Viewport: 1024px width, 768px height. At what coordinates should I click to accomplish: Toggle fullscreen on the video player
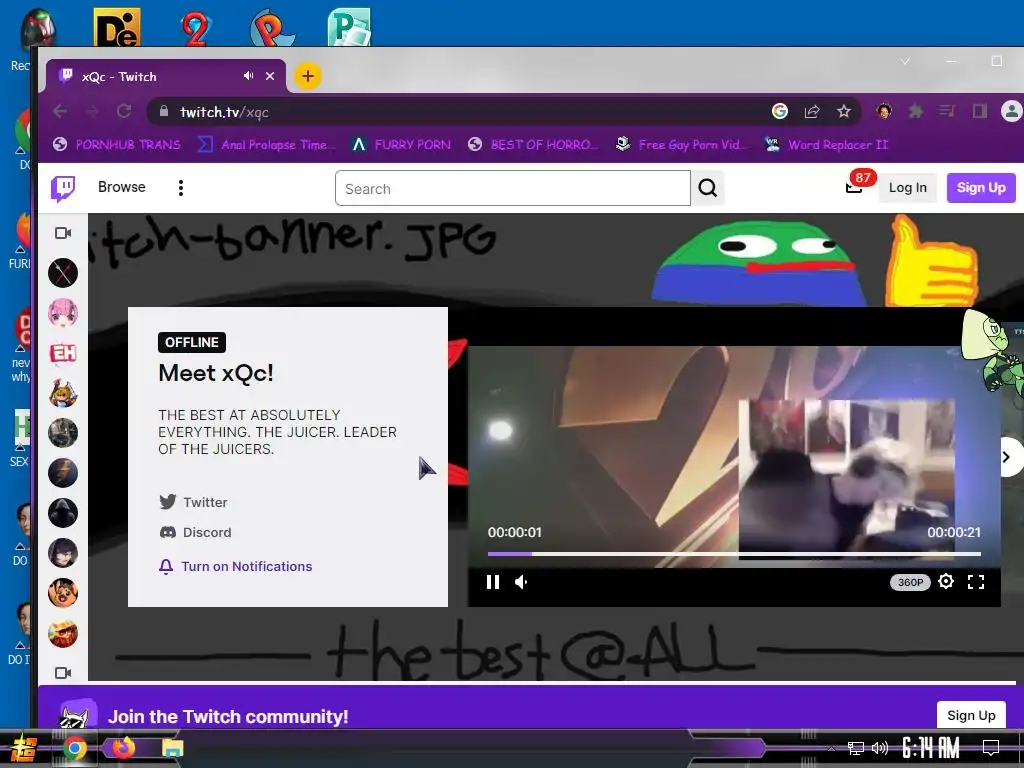(x=976, y=582)
